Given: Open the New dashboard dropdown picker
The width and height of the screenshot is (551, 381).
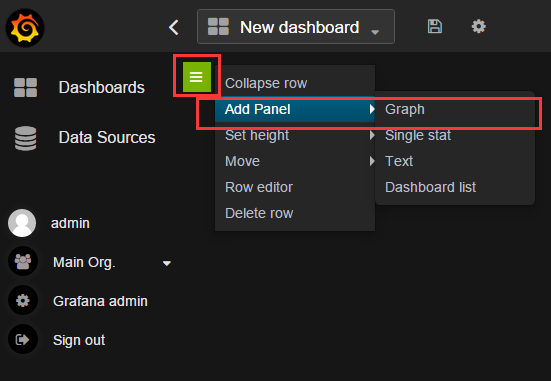Looking at the screenshot, I should click(x=296, y=27).
